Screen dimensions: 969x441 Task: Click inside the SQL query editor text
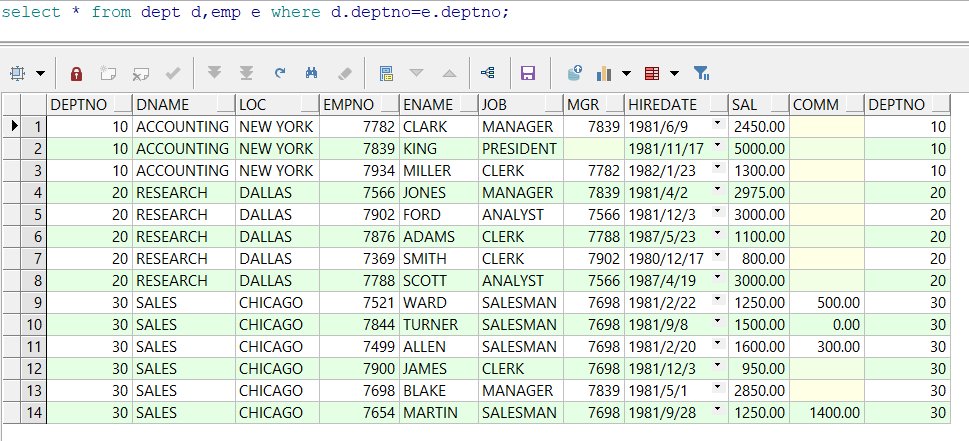pyautogui.click(x=255, y=12)
